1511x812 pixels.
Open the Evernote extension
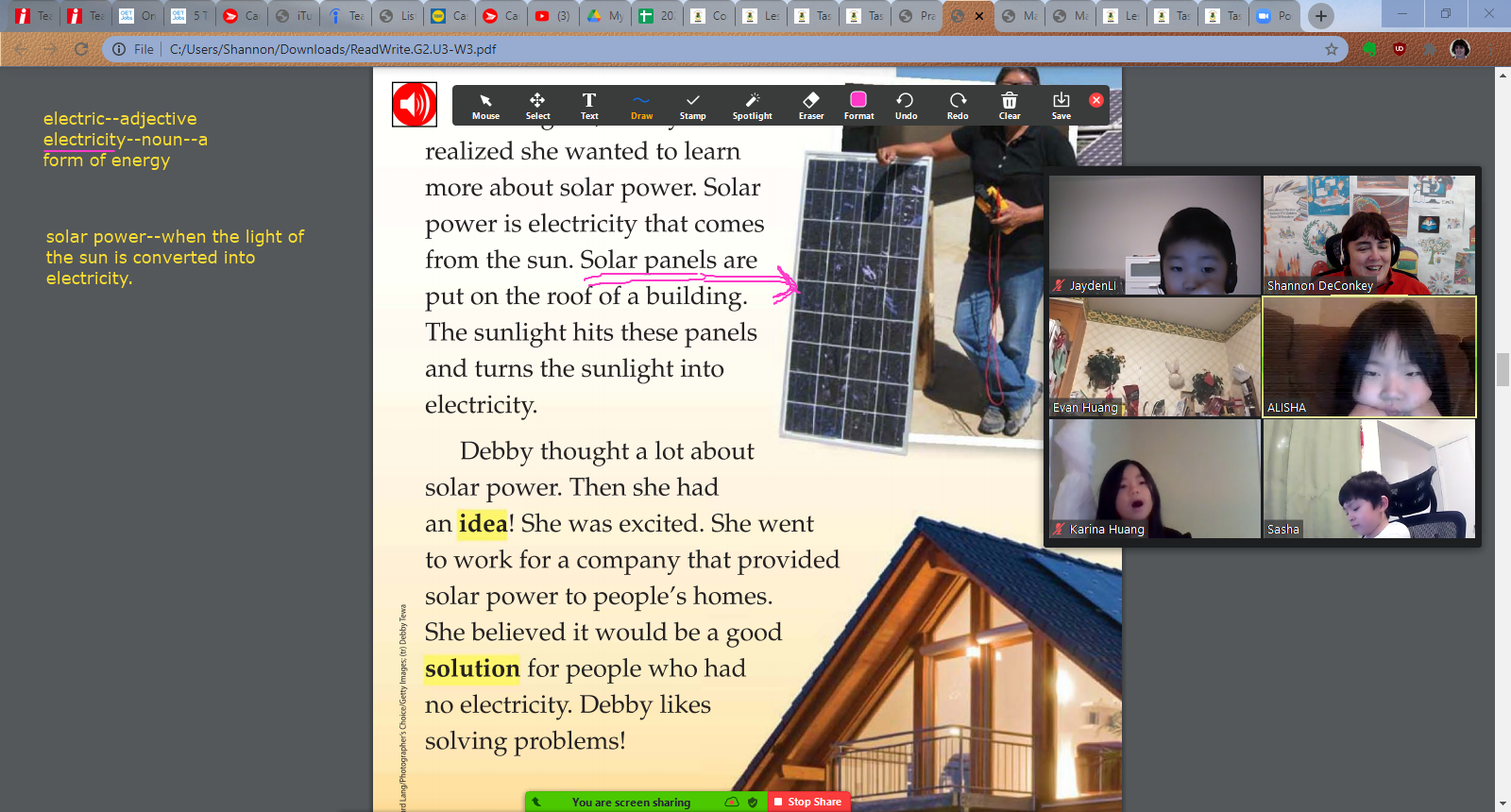pyautogui.click(x=1369, y=49)
